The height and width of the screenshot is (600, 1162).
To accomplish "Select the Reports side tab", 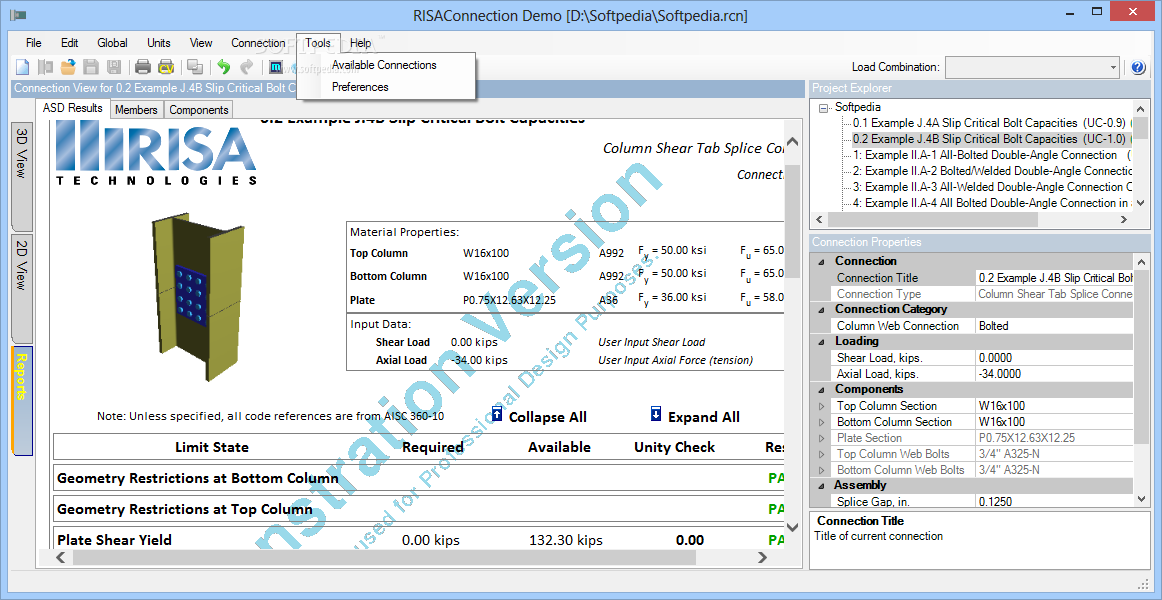I will tap(22, 400).
